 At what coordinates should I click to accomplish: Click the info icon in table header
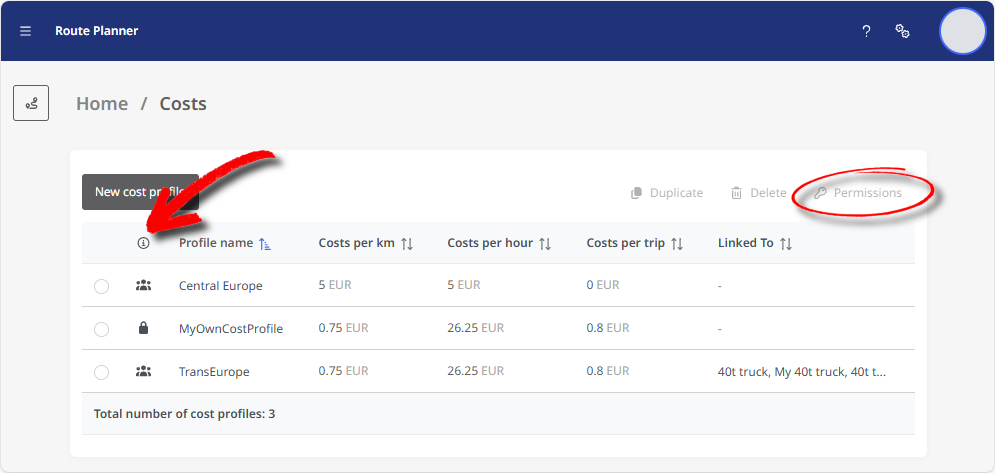[143, 243]
